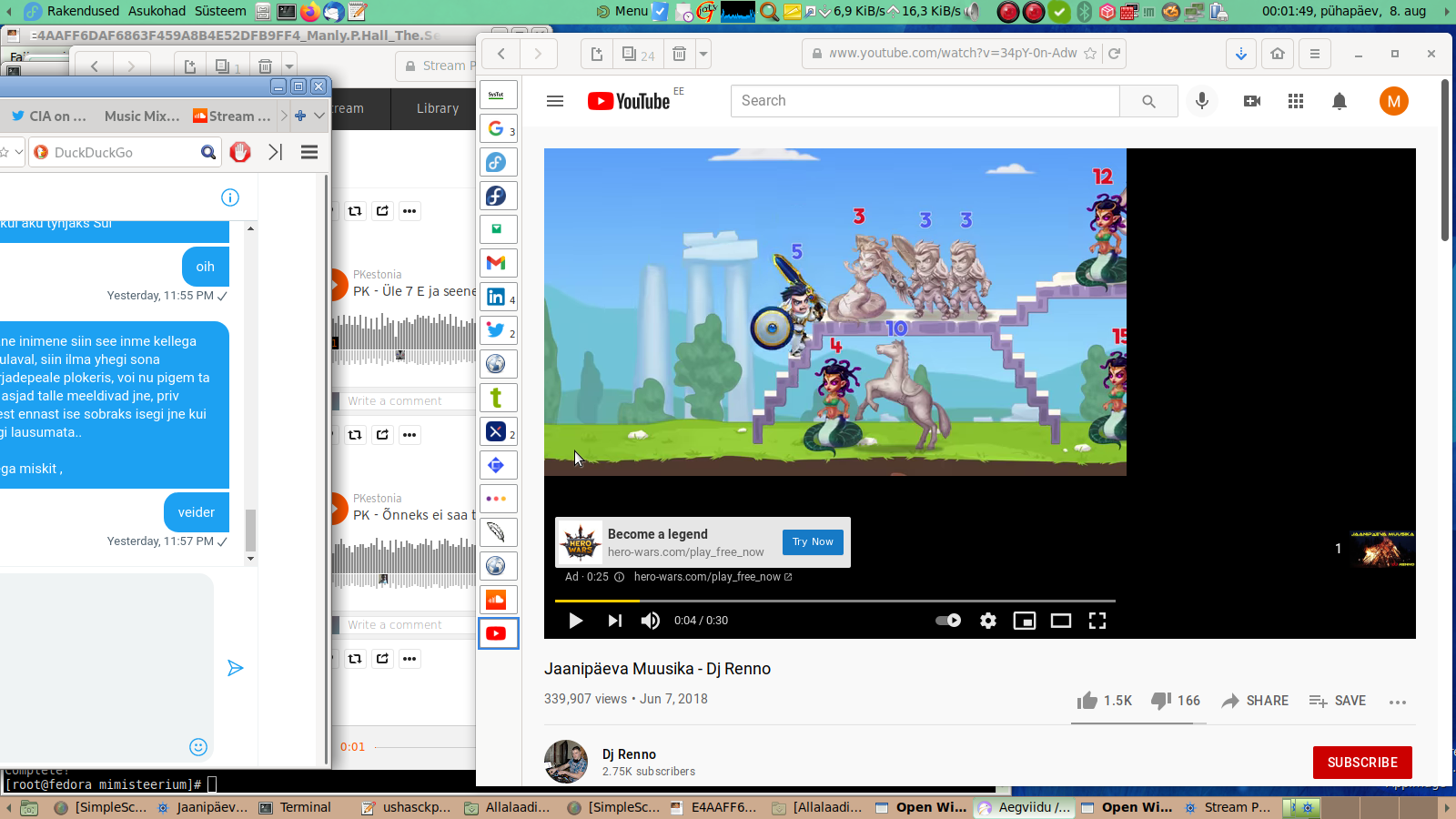Expand the closed-tabs arrow next to the trash icon in the YouTube browser
Screen dimensions: 1456x819
703,54
